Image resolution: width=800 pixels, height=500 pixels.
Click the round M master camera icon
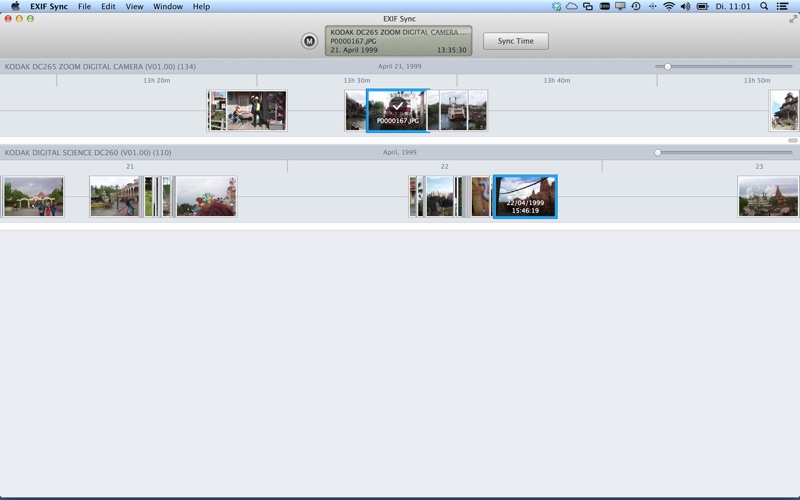click(x=309, y=41)
